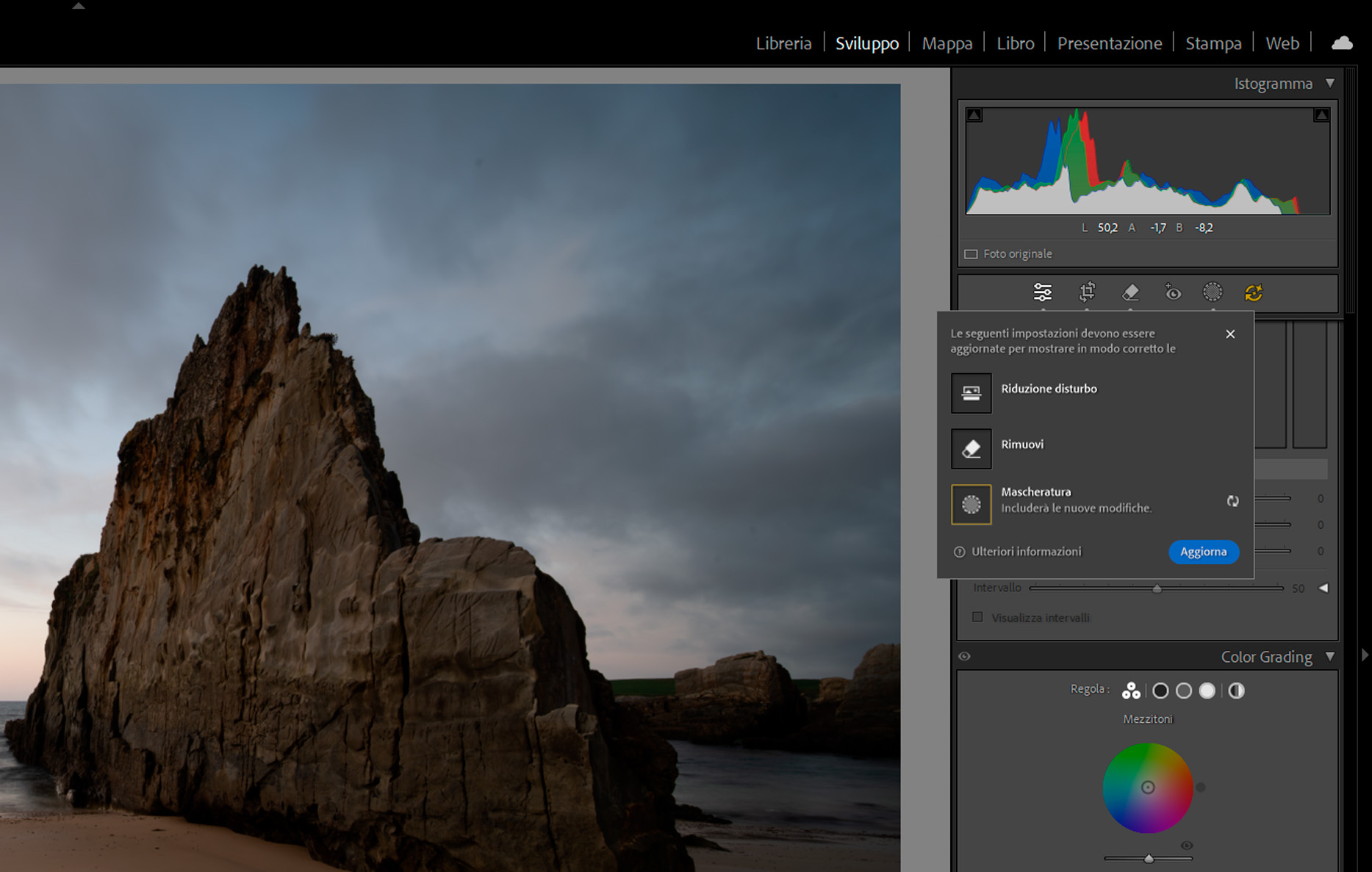Click the Intervallo value 50
Image resolution: width=1372 pixels, height=872 pixels.
coord(1299,588)
